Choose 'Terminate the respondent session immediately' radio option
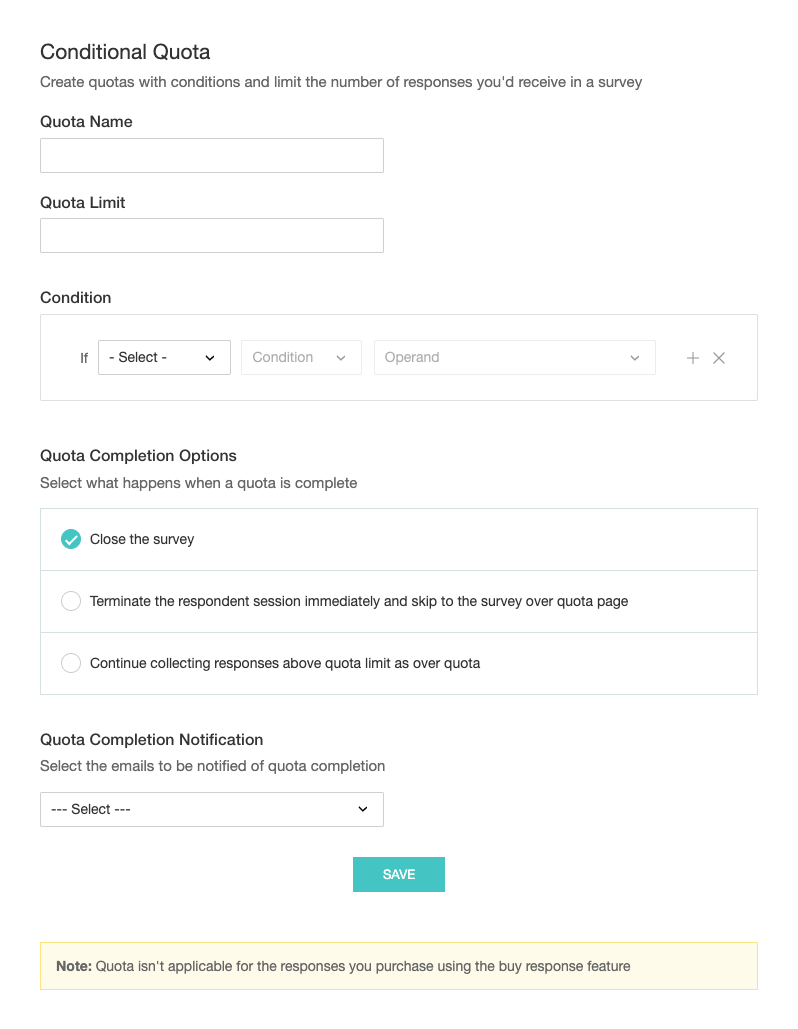 (71, 601)
